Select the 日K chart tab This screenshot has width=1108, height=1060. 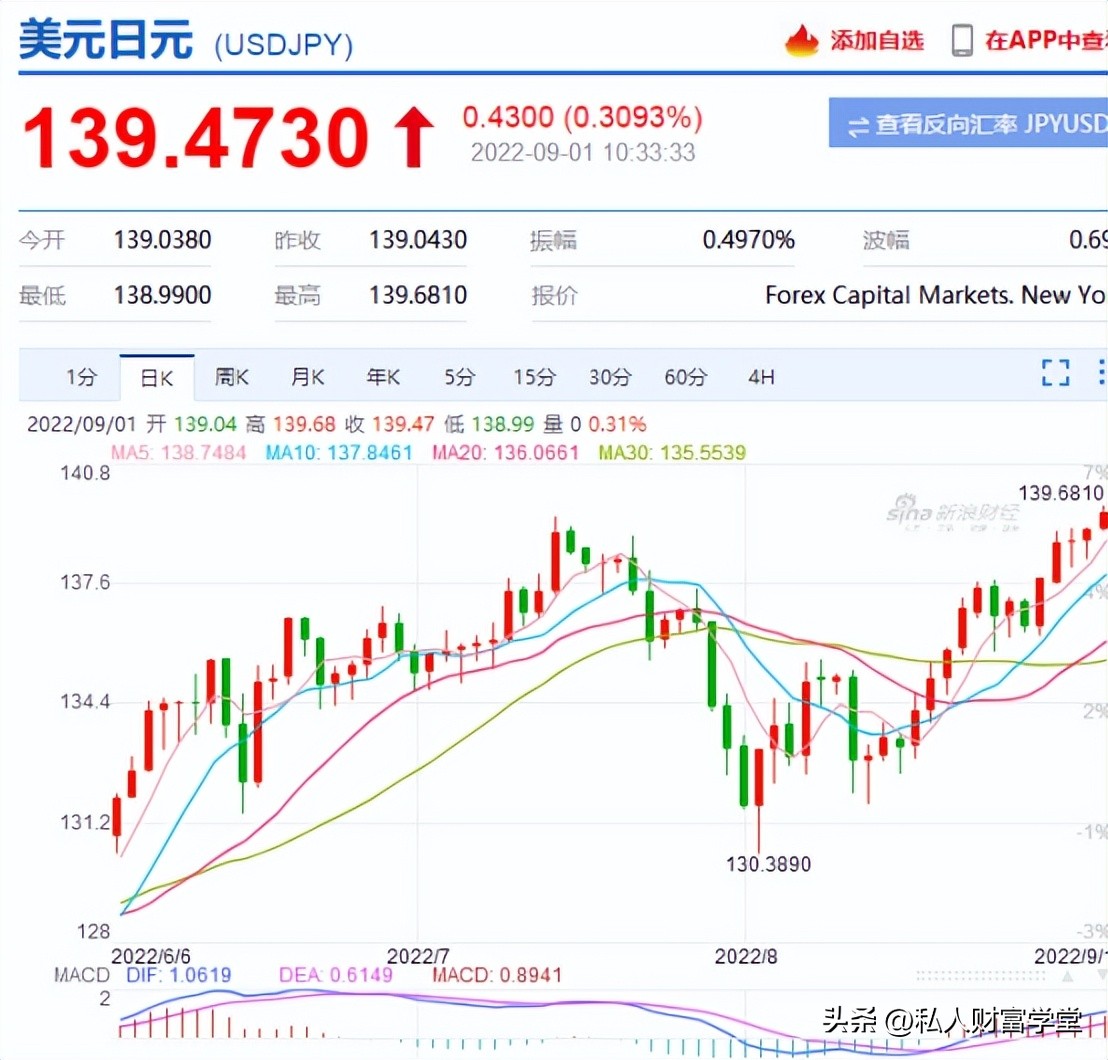tap(157, 378)
